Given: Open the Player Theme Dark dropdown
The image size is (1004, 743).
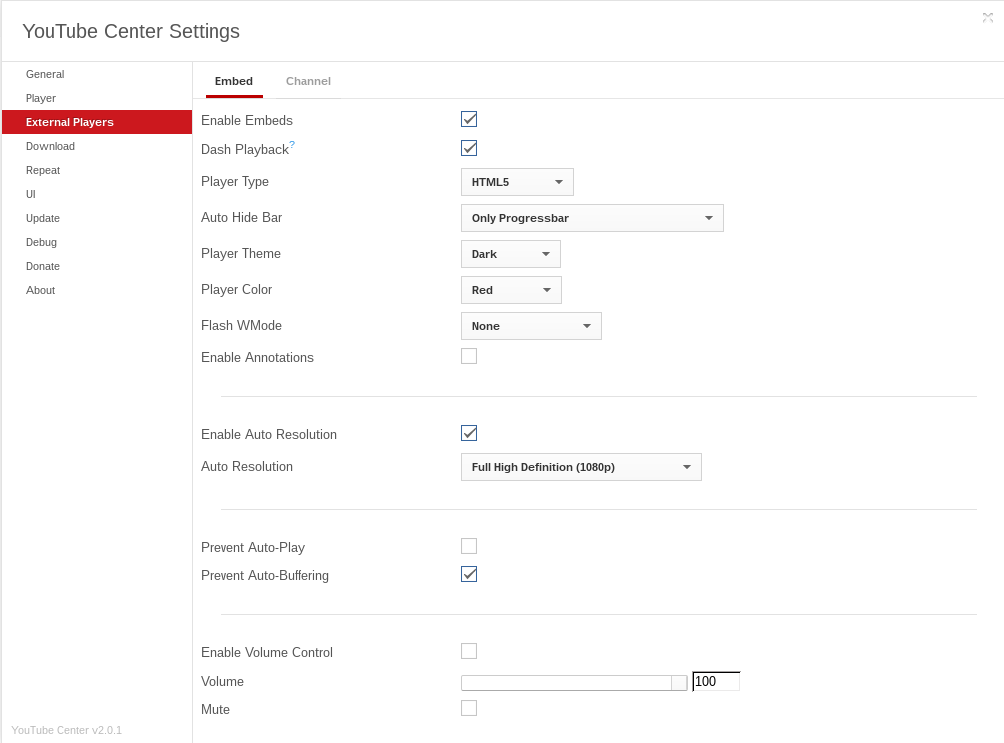Looking at the screenshot, I should click(510, 254).
